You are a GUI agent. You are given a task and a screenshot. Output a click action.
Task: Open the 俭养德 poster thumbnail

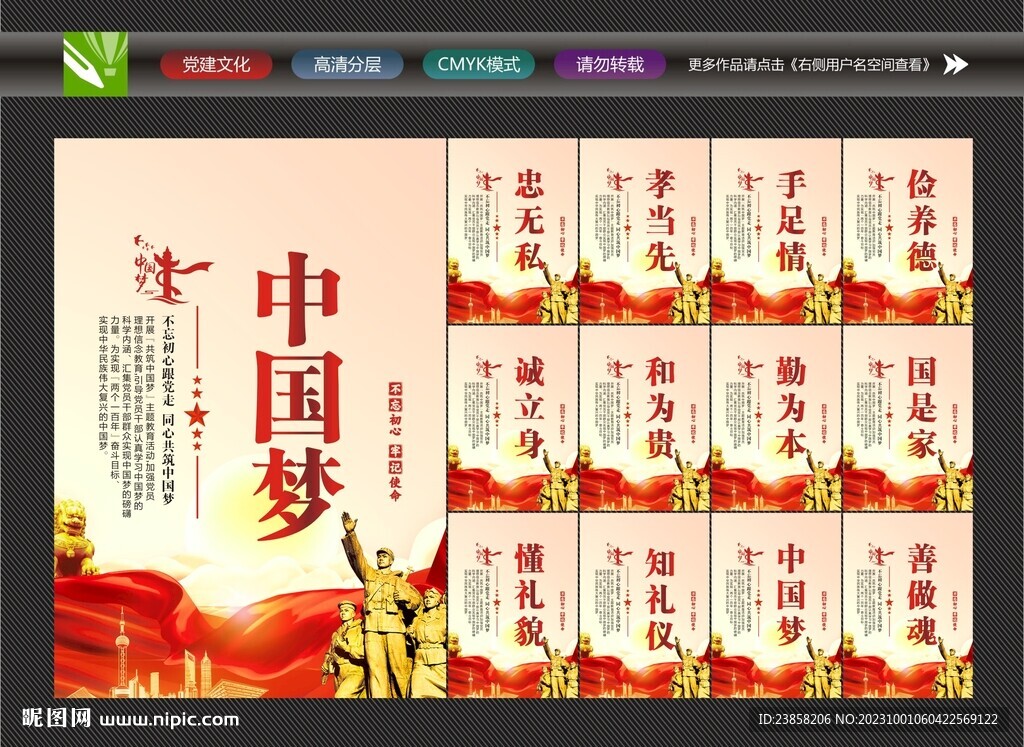point(908,231)
